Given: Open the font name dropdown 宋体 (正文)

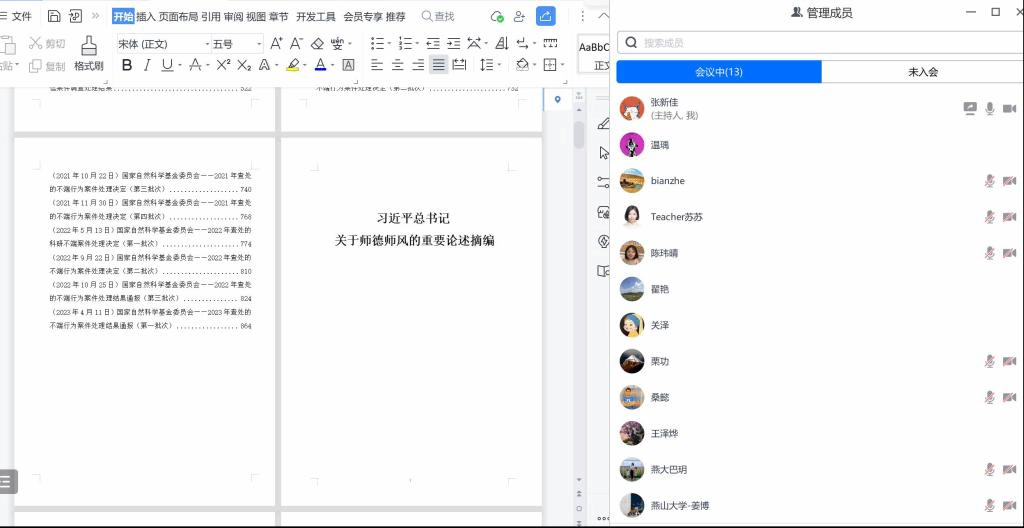Looking at the screenshot, I should click(160, 44).
